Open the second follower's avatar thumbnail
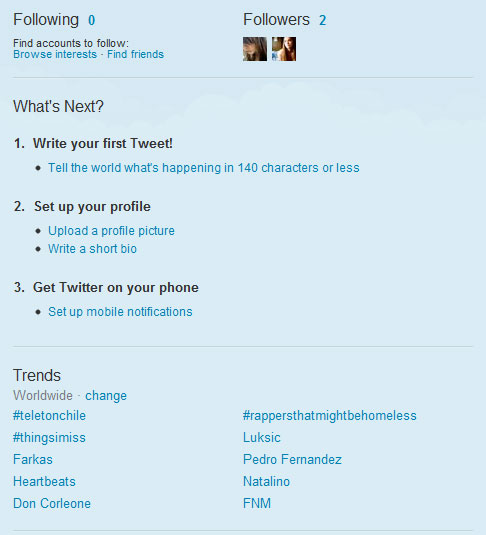 (284, 49)
